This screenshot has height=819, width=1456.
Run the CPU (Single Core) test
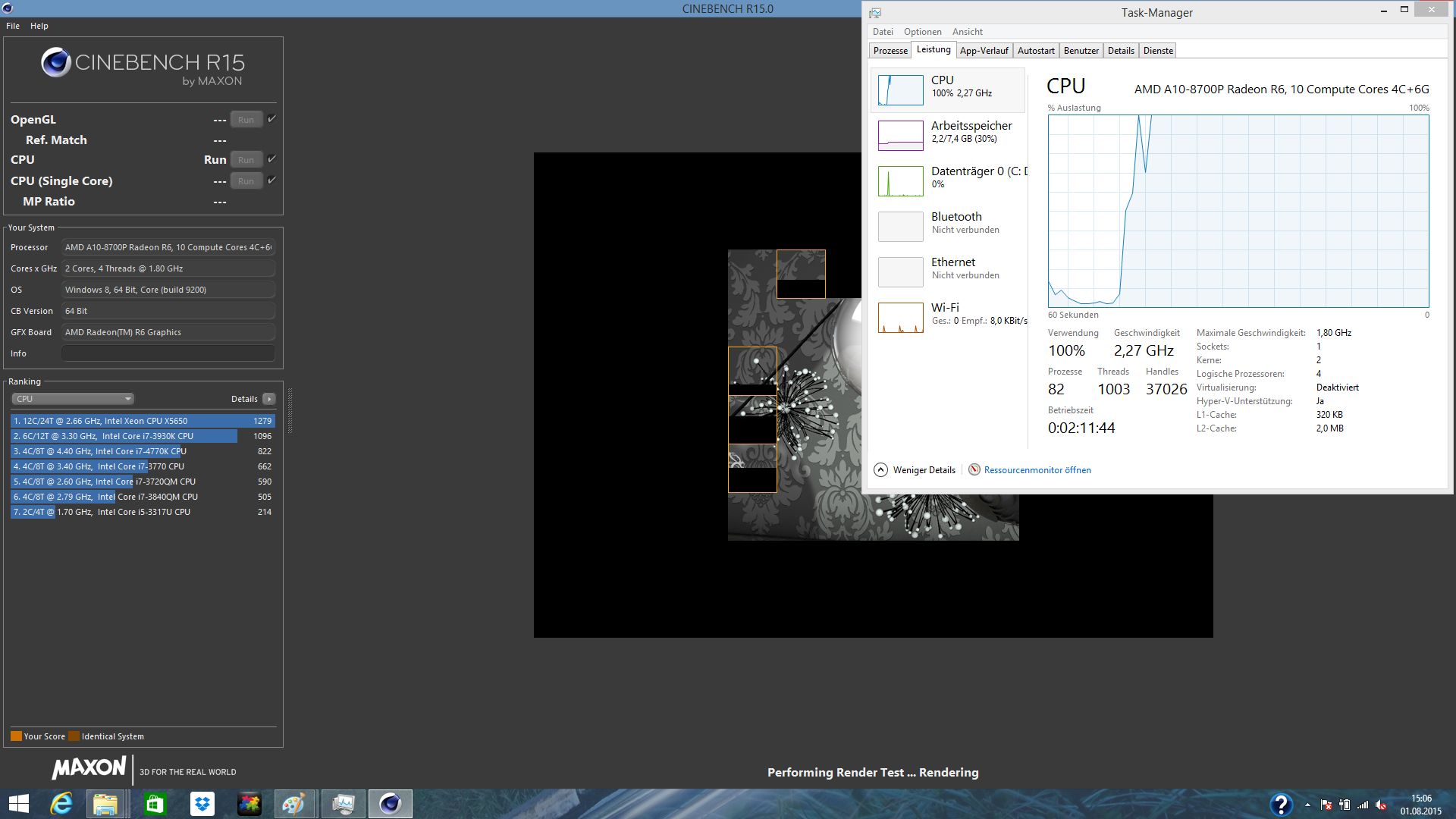click(246, 181)
